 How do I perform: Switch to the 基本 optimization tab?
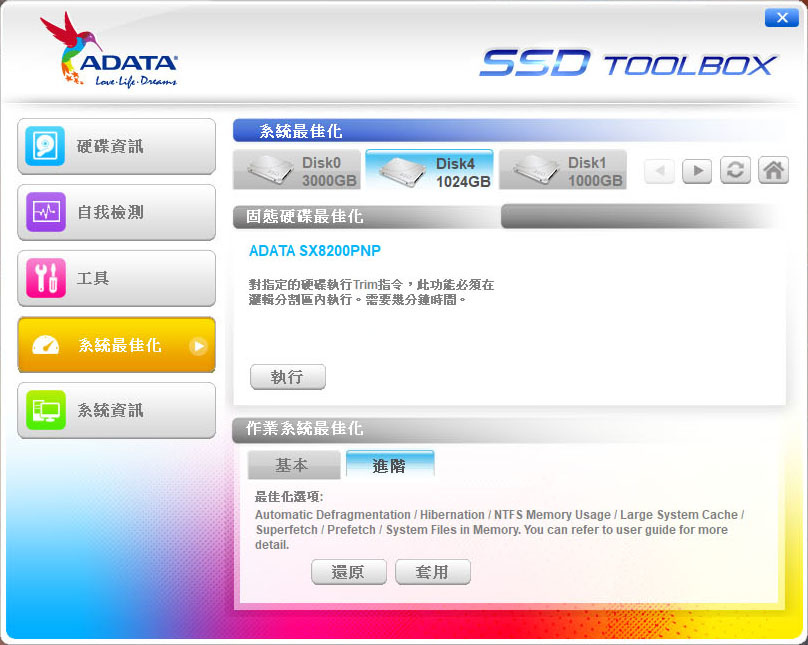tap(294, 465)
